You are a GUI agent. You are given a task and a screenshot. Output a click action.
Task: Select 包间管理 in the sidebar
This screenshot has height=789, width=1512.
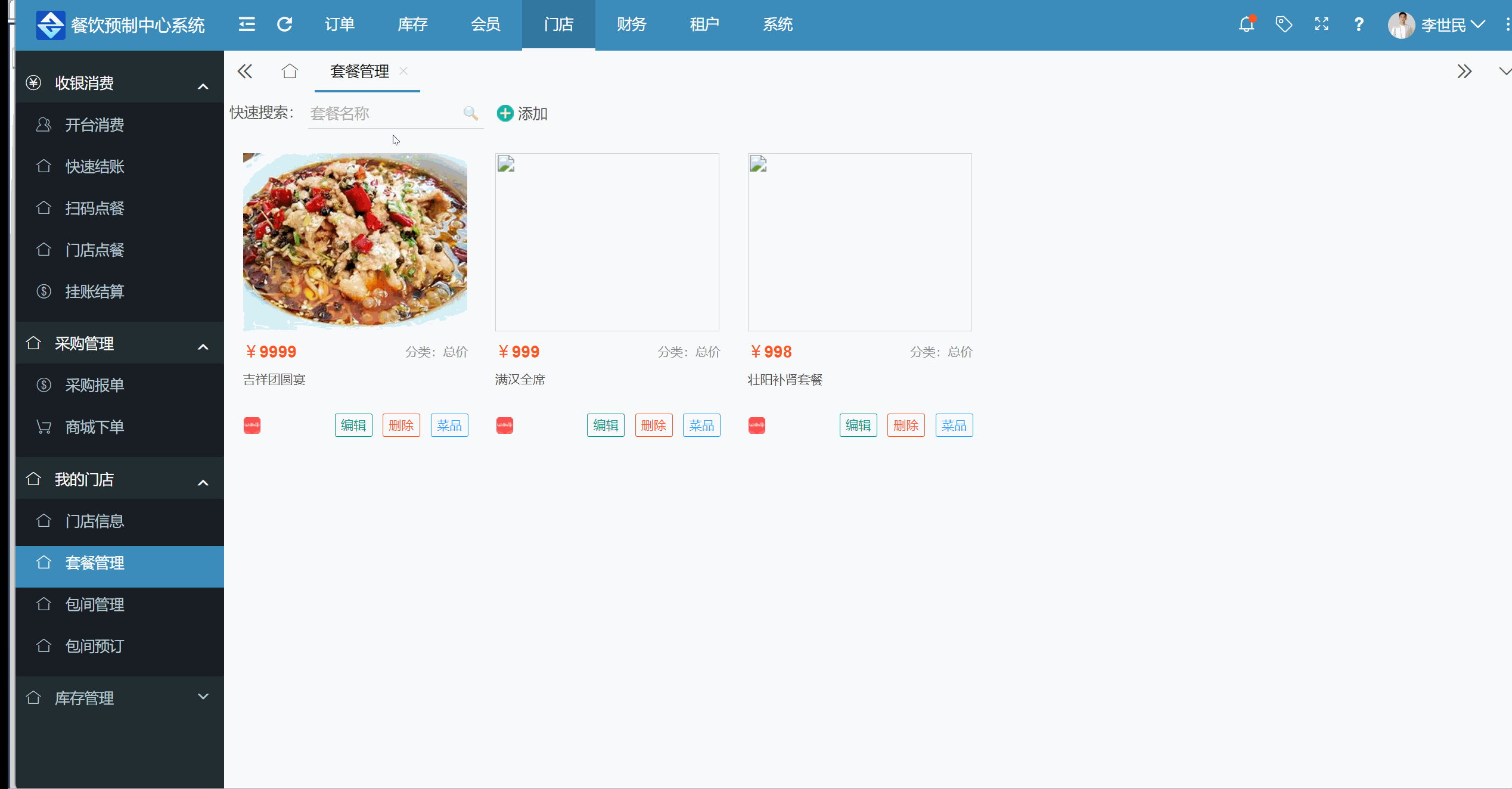pos(95,604)
